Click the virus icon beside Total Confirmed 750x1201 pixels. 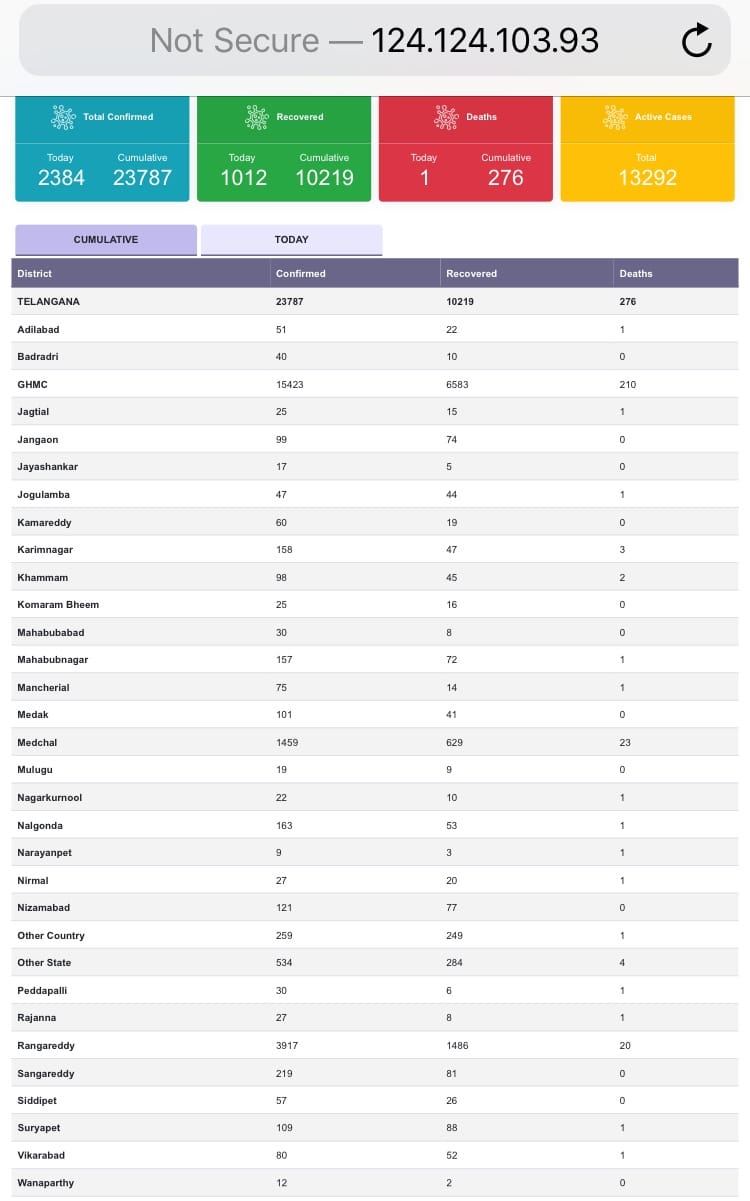[x=63, y=117]
